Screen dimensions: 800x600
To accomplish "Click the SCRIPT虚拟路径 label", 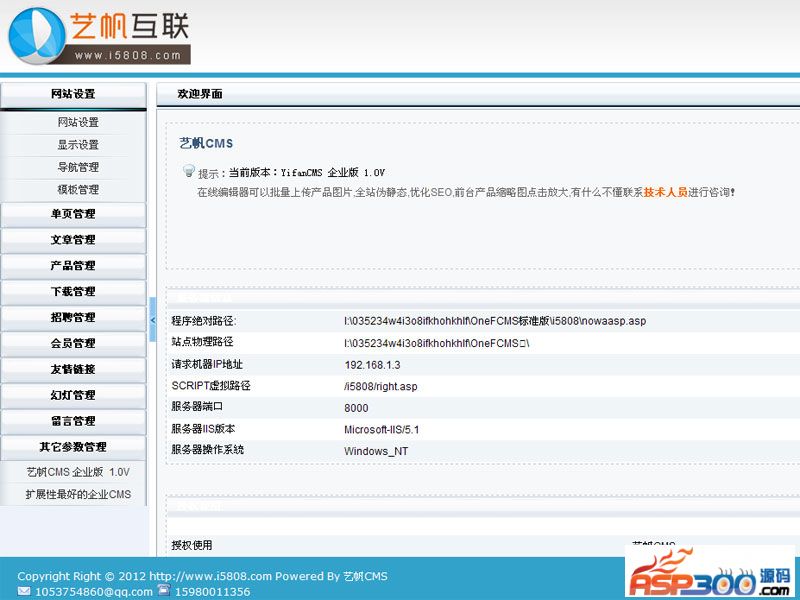I will [211, 386].
